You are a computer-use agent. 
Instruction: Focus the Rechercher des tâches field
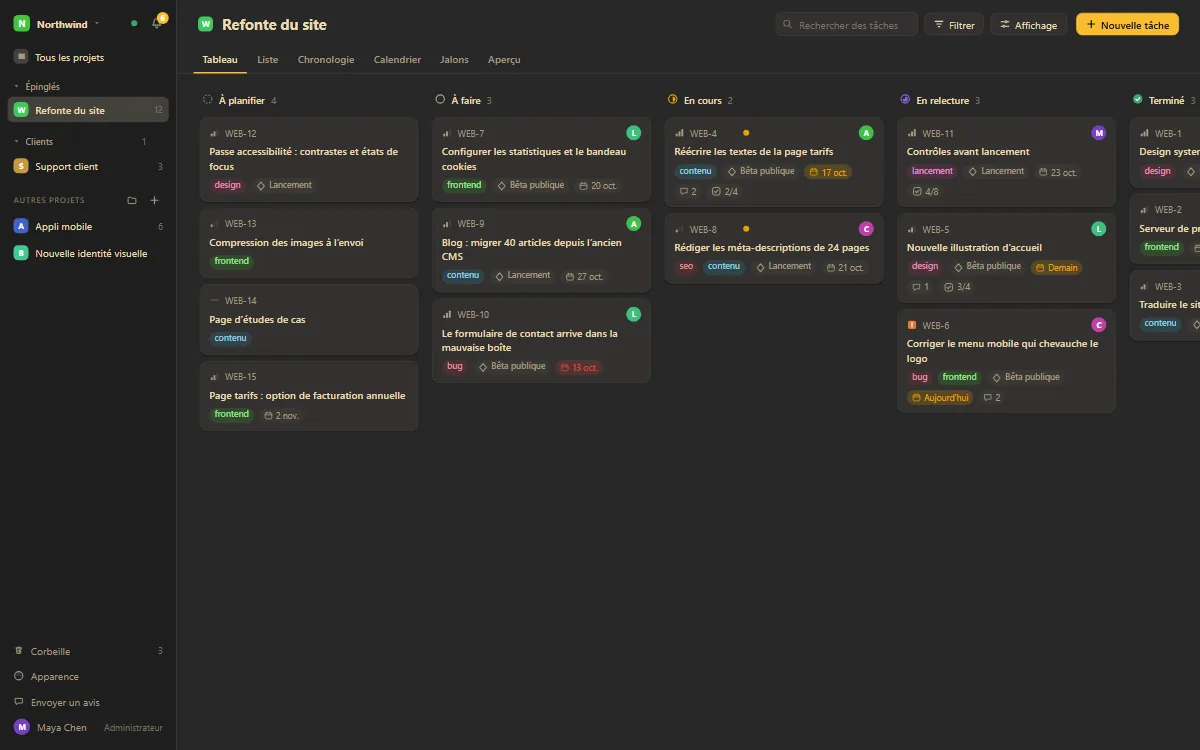click(846, 25)
